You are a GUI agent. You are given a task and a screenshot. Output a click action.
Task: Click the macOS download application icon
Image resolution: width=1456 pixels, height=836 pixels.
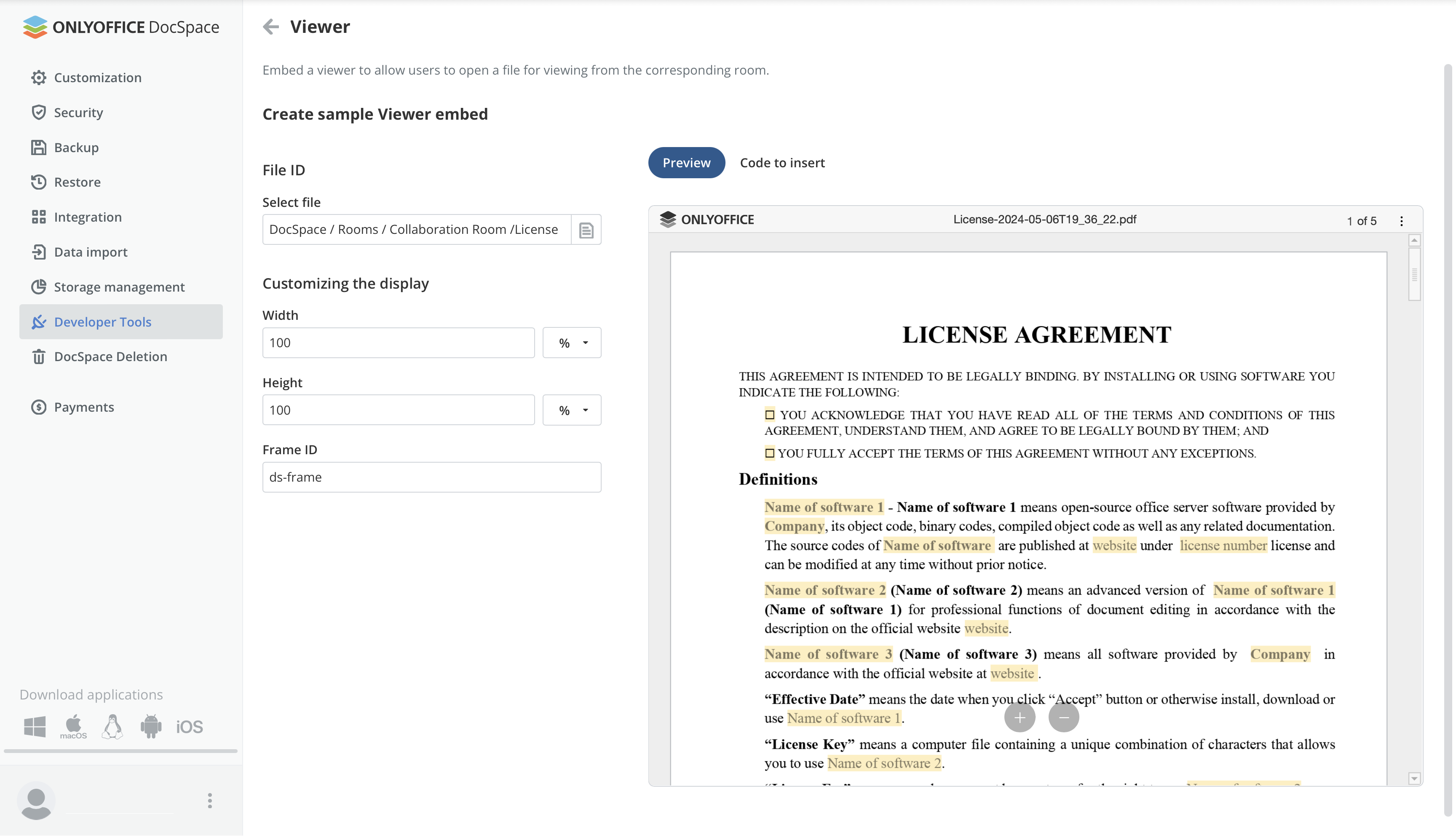coord(73,726)
